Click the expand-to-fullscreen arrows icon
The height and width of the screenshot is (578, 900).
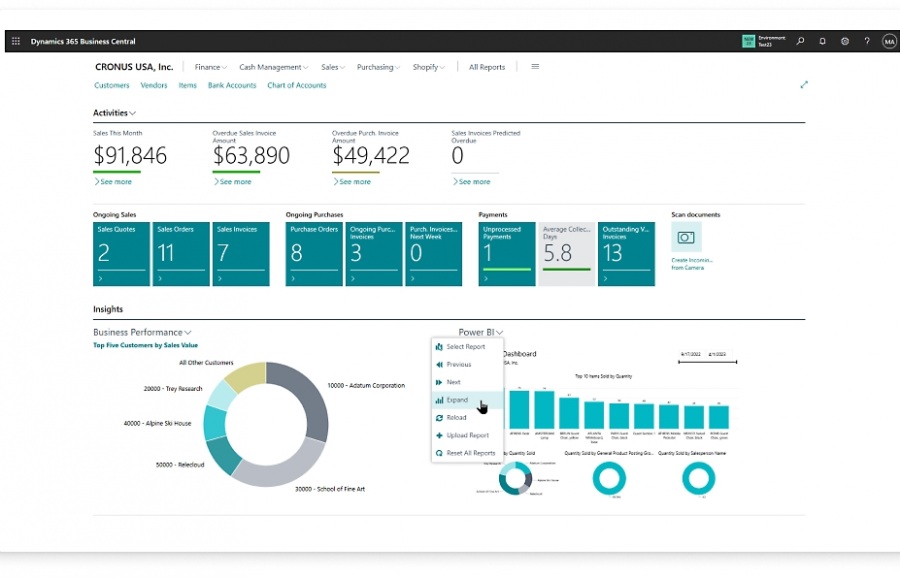pyautogui.click(x=805, y=85)
